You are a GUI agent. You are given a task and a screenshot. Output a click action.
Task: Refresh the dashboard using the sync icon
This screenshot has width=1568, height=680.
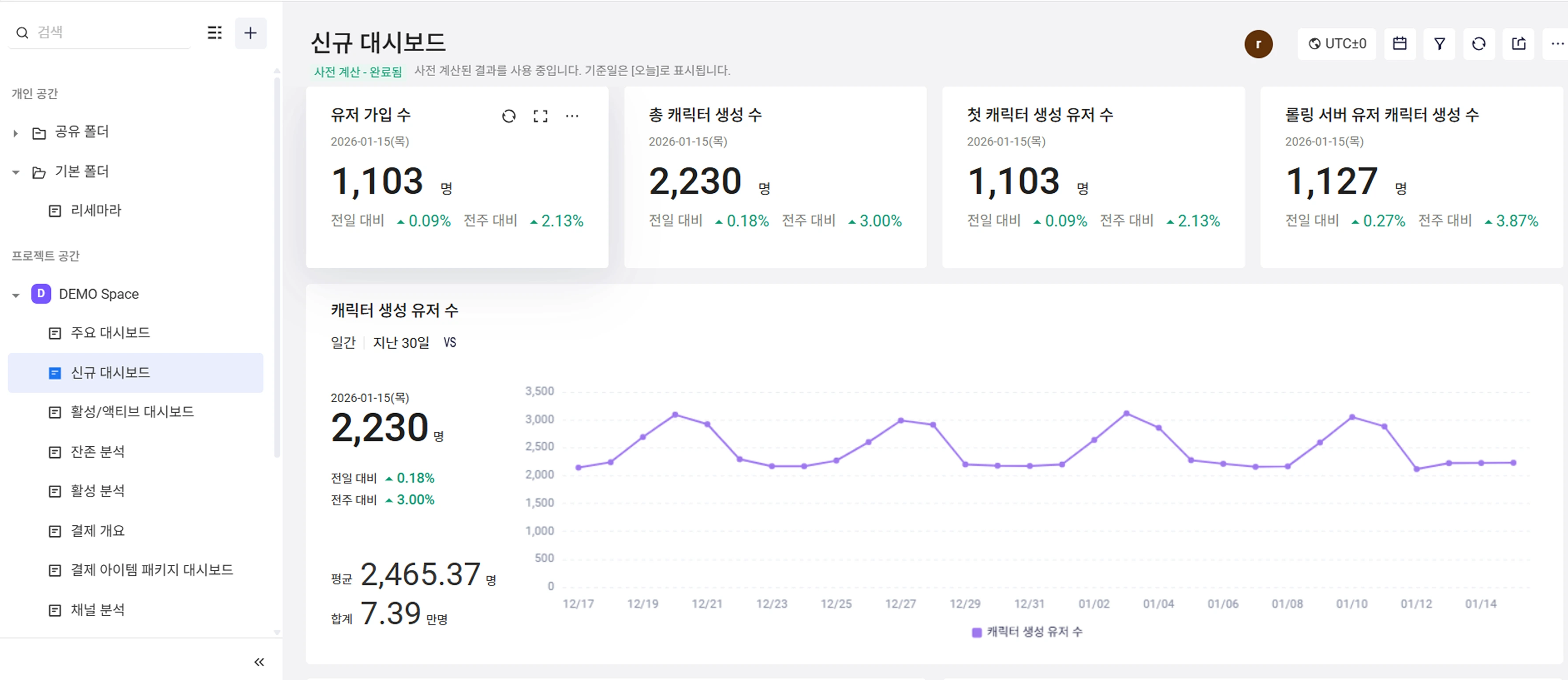(1479, 43)
